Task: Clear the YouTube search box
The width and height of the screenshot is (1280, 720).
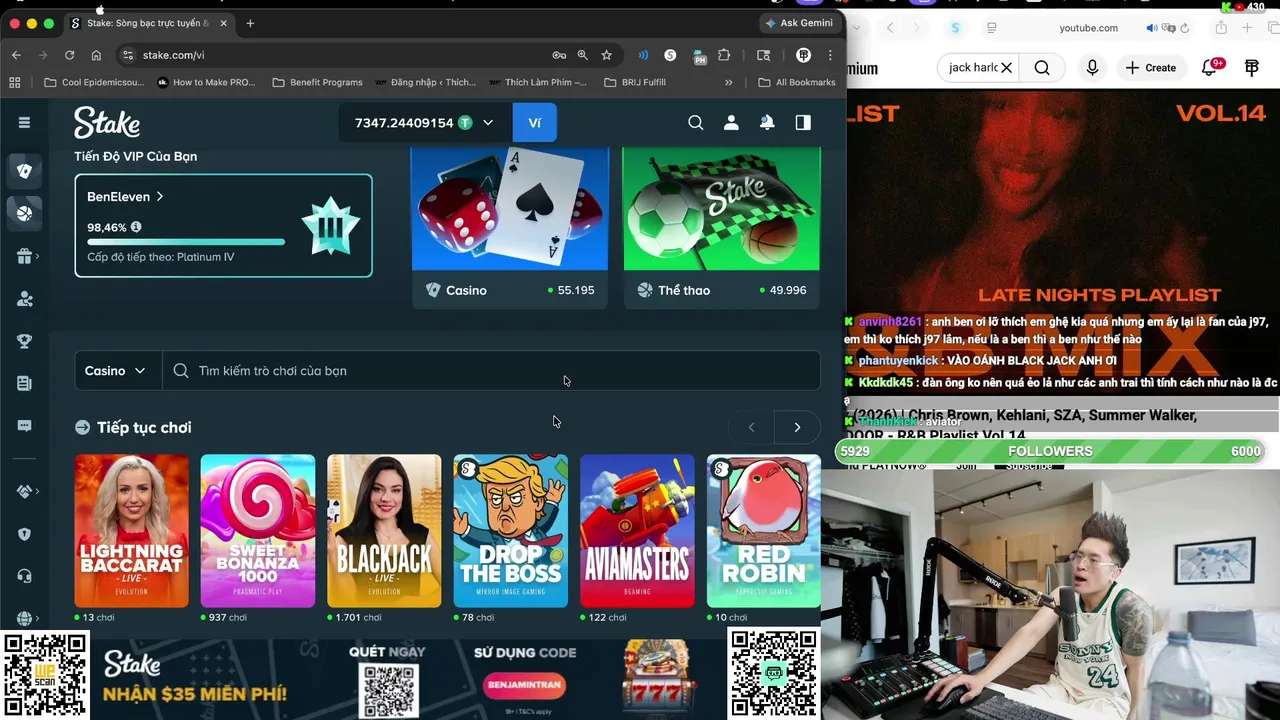Action: [x=1007, y=67]
